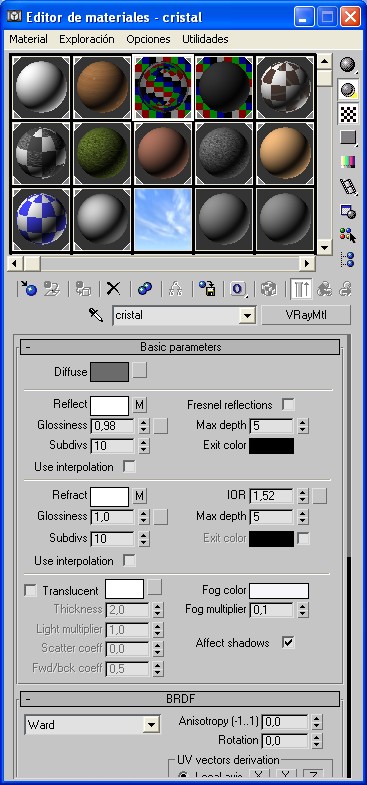Click Go Forward to Sibling icon
Screen dimensions: 367x785
click(x=345, y=289)
